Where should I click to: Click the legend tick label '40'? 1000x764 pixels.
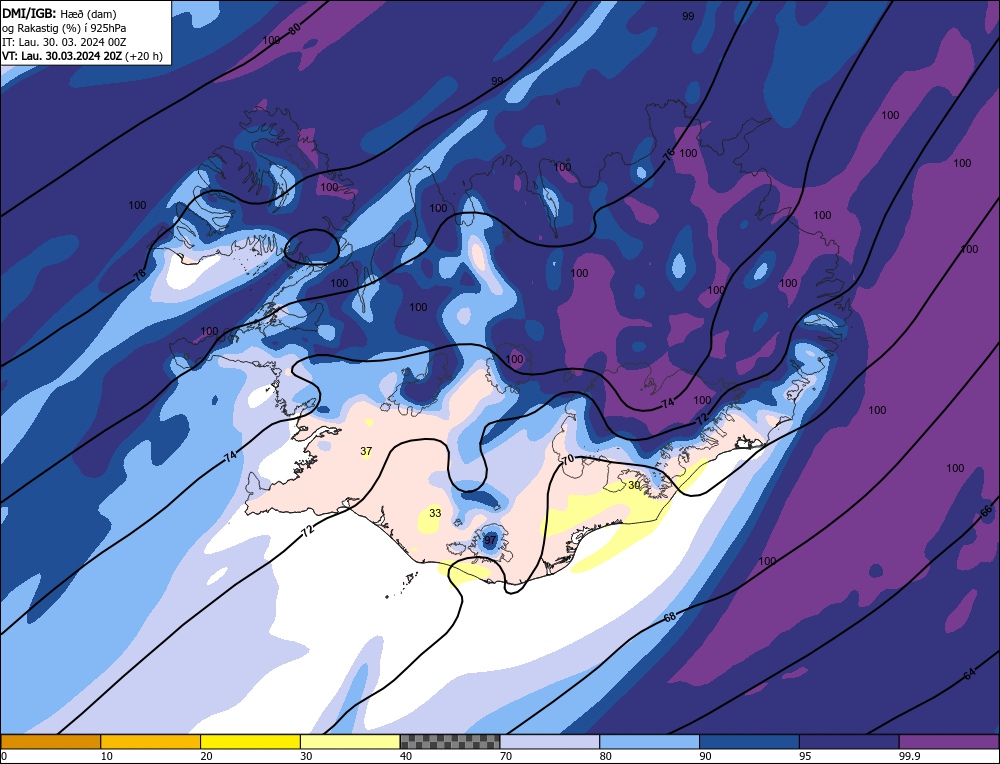point(406,756)
